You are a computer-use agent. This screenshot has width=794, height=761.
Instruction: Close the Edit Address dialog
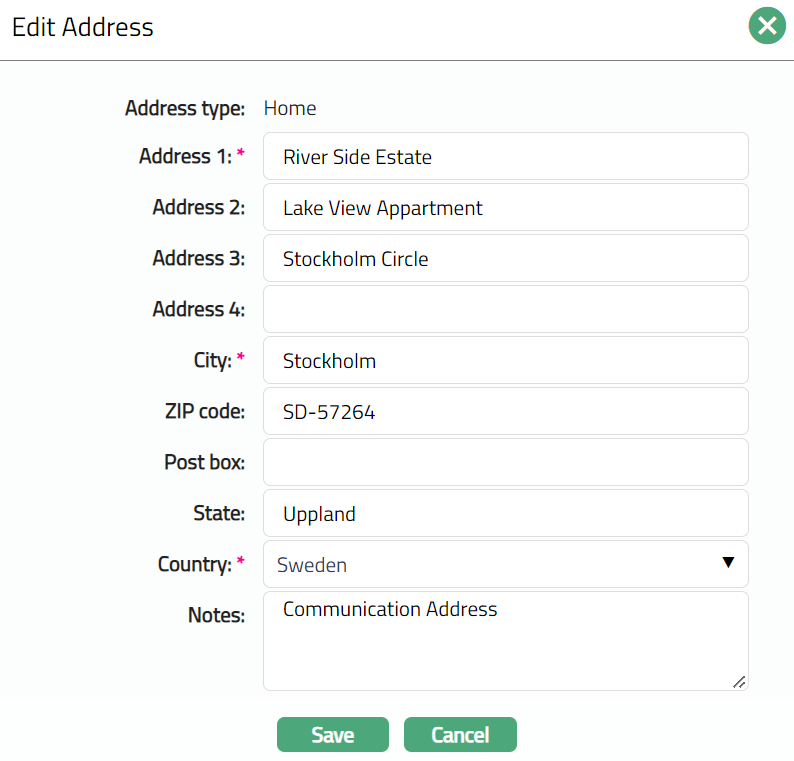pyautogui.click(x=767, y=26)
